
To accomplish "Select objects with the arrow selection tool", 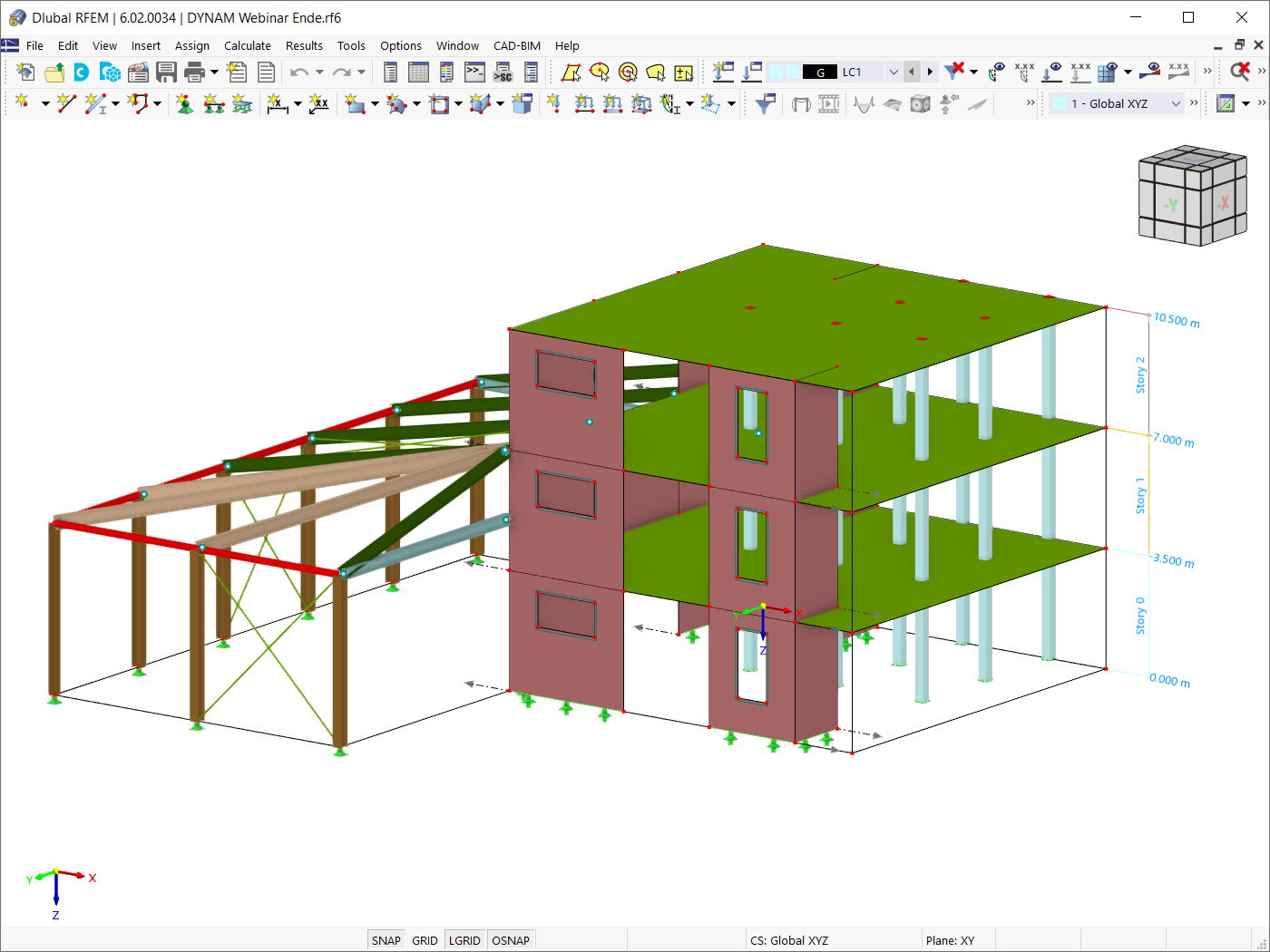I will 571,71.
